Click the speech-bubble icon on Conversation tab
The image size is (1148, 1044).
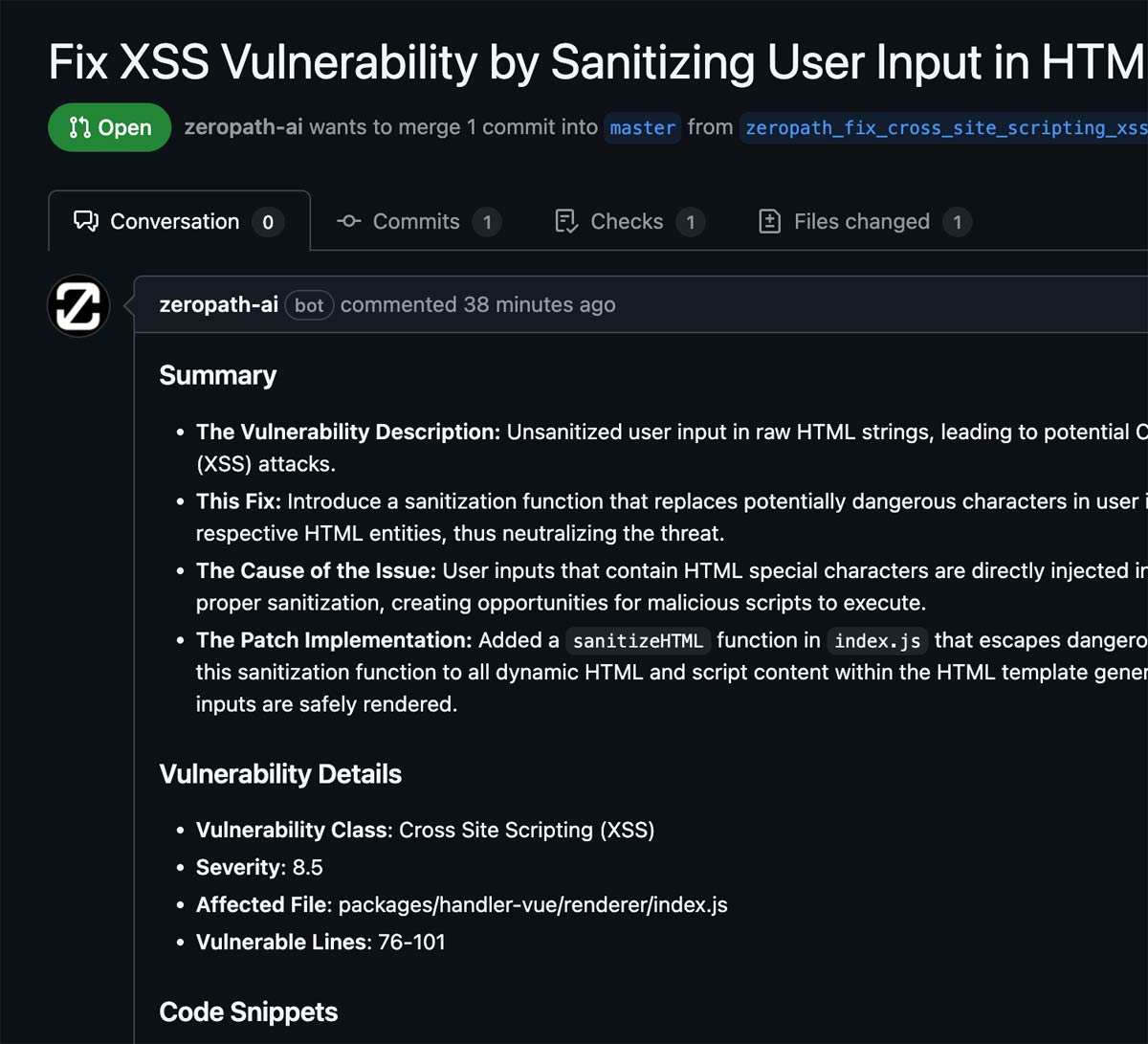pyautogui.click(x=86, y=222)
